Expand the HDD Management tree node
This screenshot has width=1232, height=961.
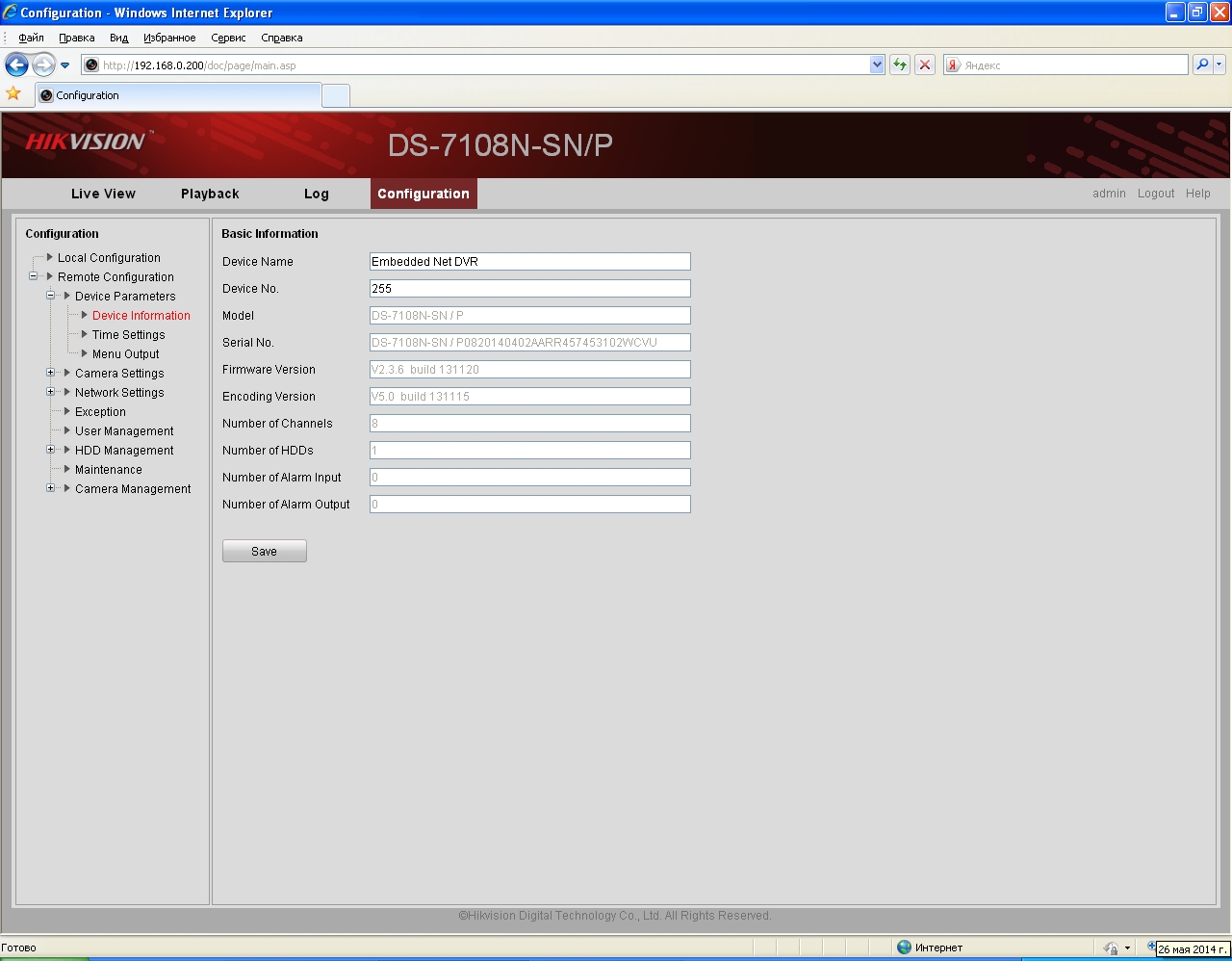pyautogui.click(x=51, y=450)
